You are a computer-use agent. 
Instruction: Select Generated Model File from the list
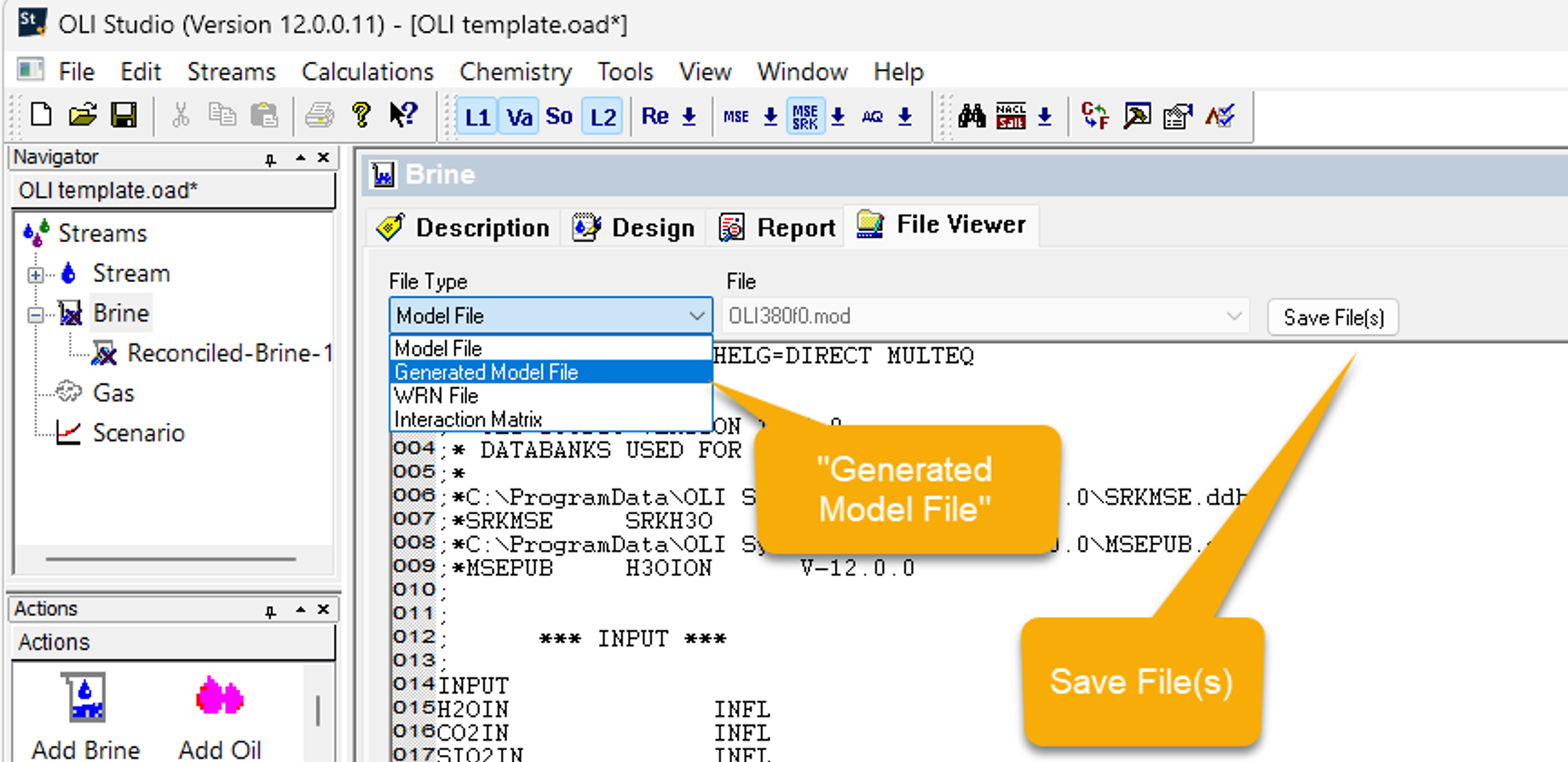click(485, 372)
